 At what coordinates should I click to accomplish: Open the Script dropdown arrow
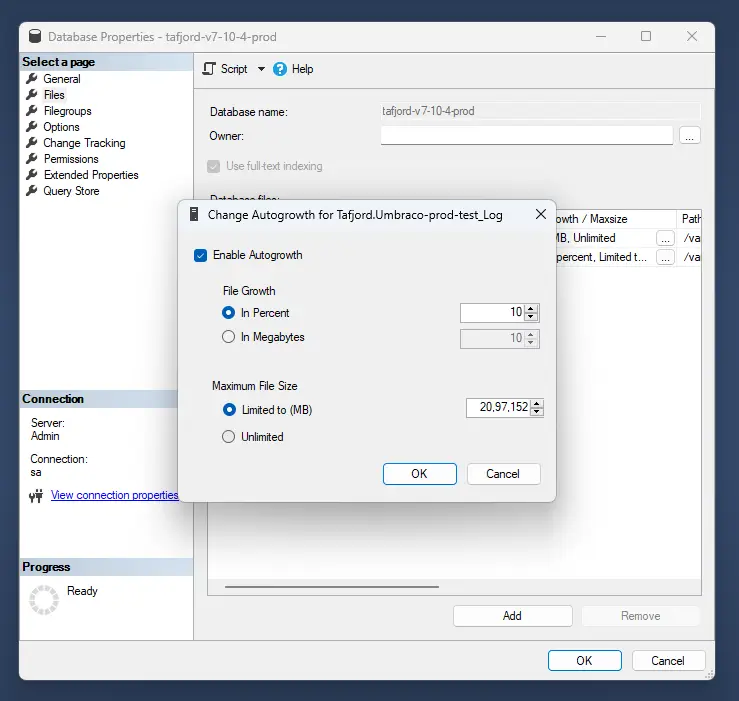[261, 69]
